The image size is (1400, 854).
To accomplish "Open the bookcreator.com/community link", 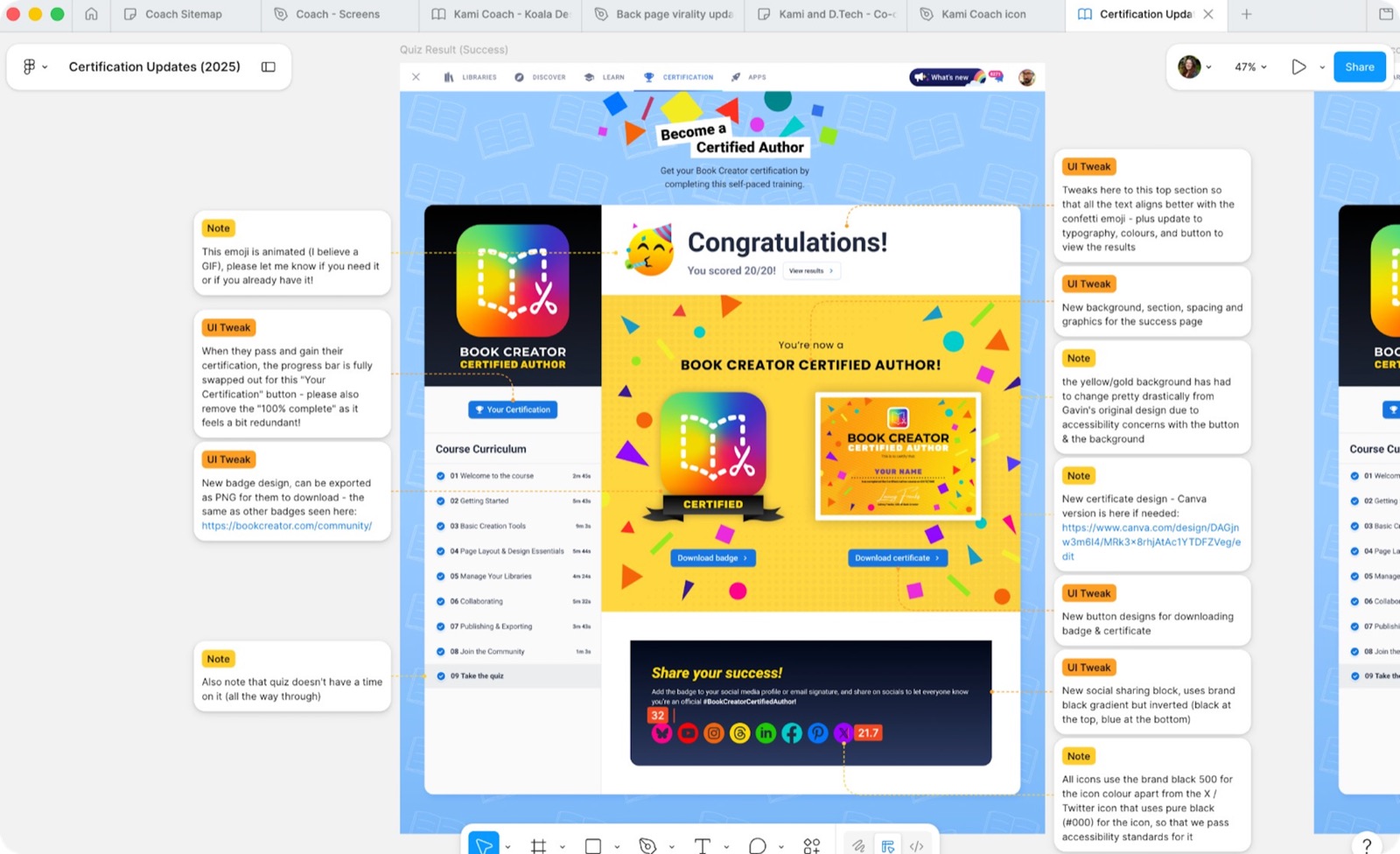I will (287, 526).
